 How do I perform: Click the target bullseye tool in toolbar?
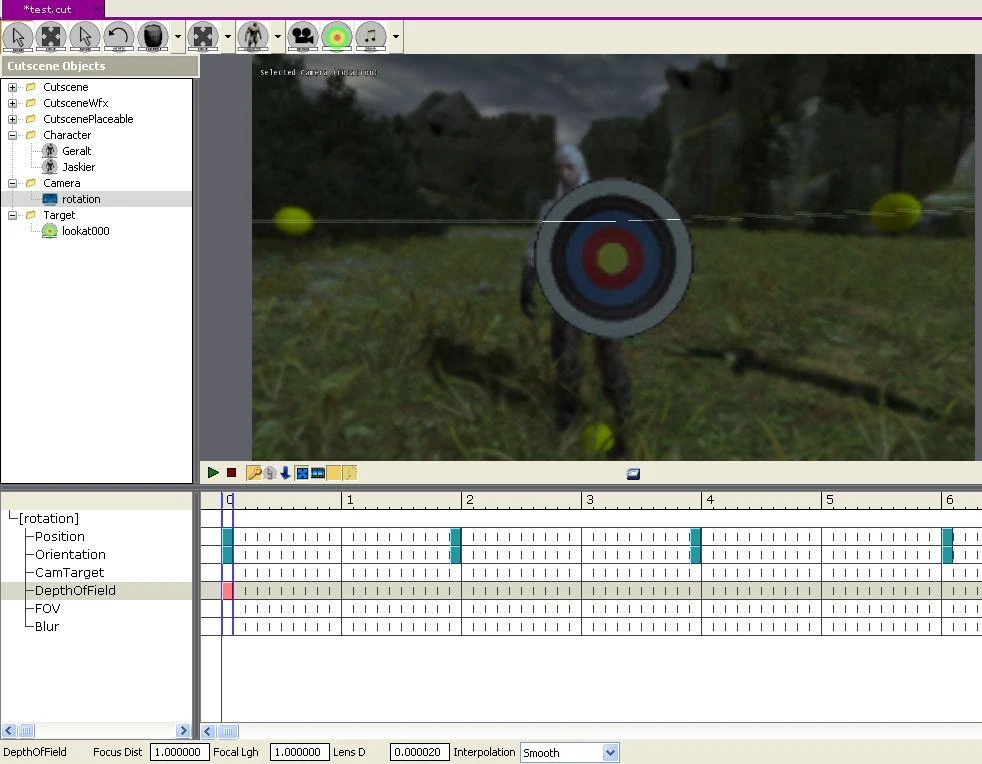click(x=337, y=36)
